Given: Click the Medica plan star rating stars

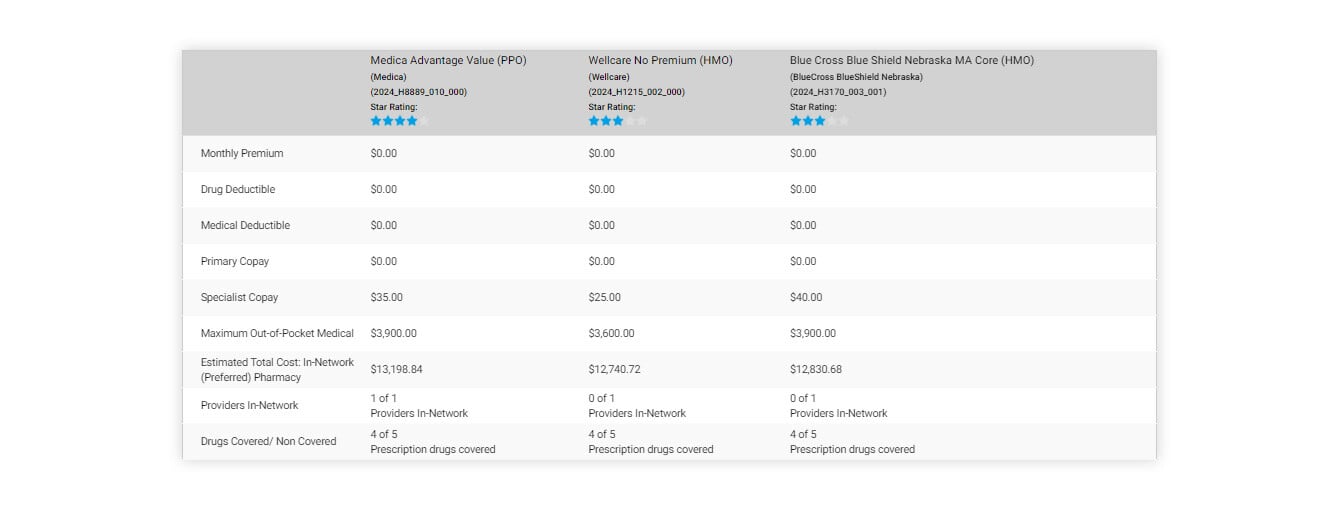Looking at the screenshot, I should [400, 120].
